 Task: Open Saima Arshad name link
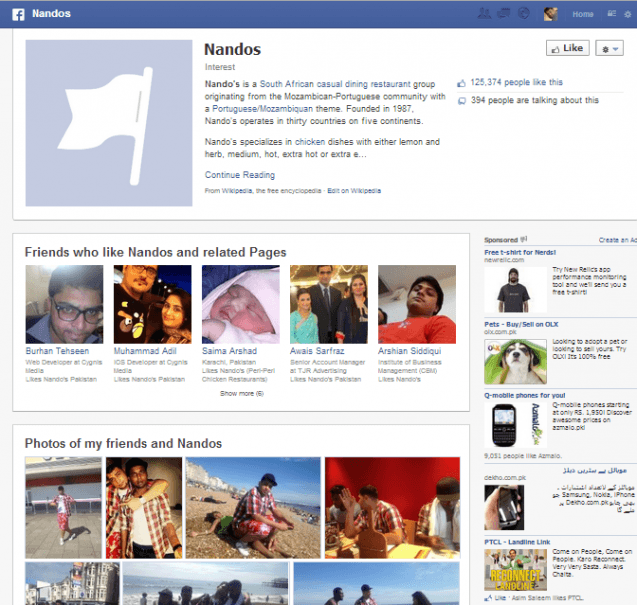coord(229,351)
